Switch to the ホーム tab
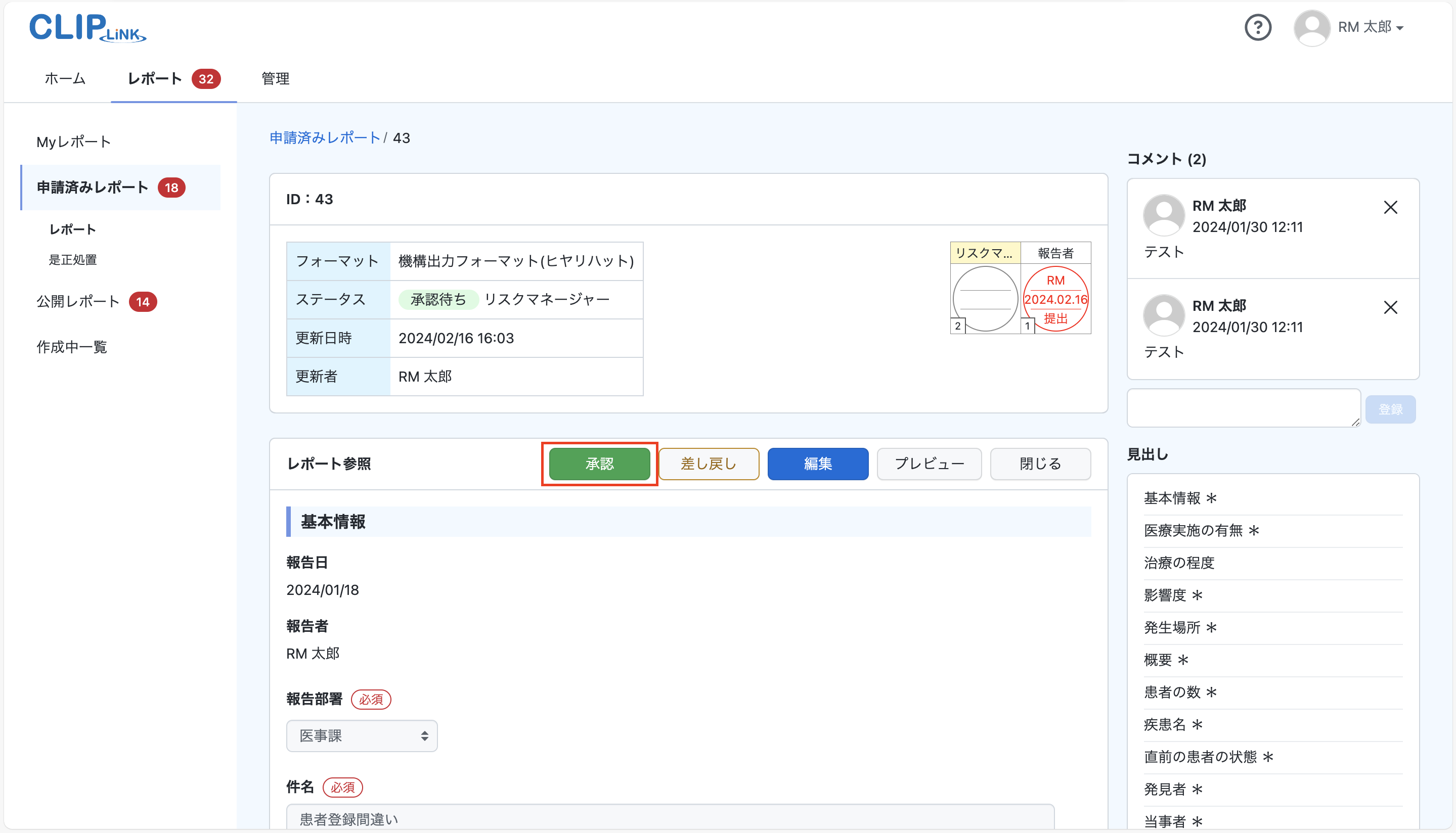Image resolution: width=1456 pixels, height=833 pixels. [x=64, y=79]
